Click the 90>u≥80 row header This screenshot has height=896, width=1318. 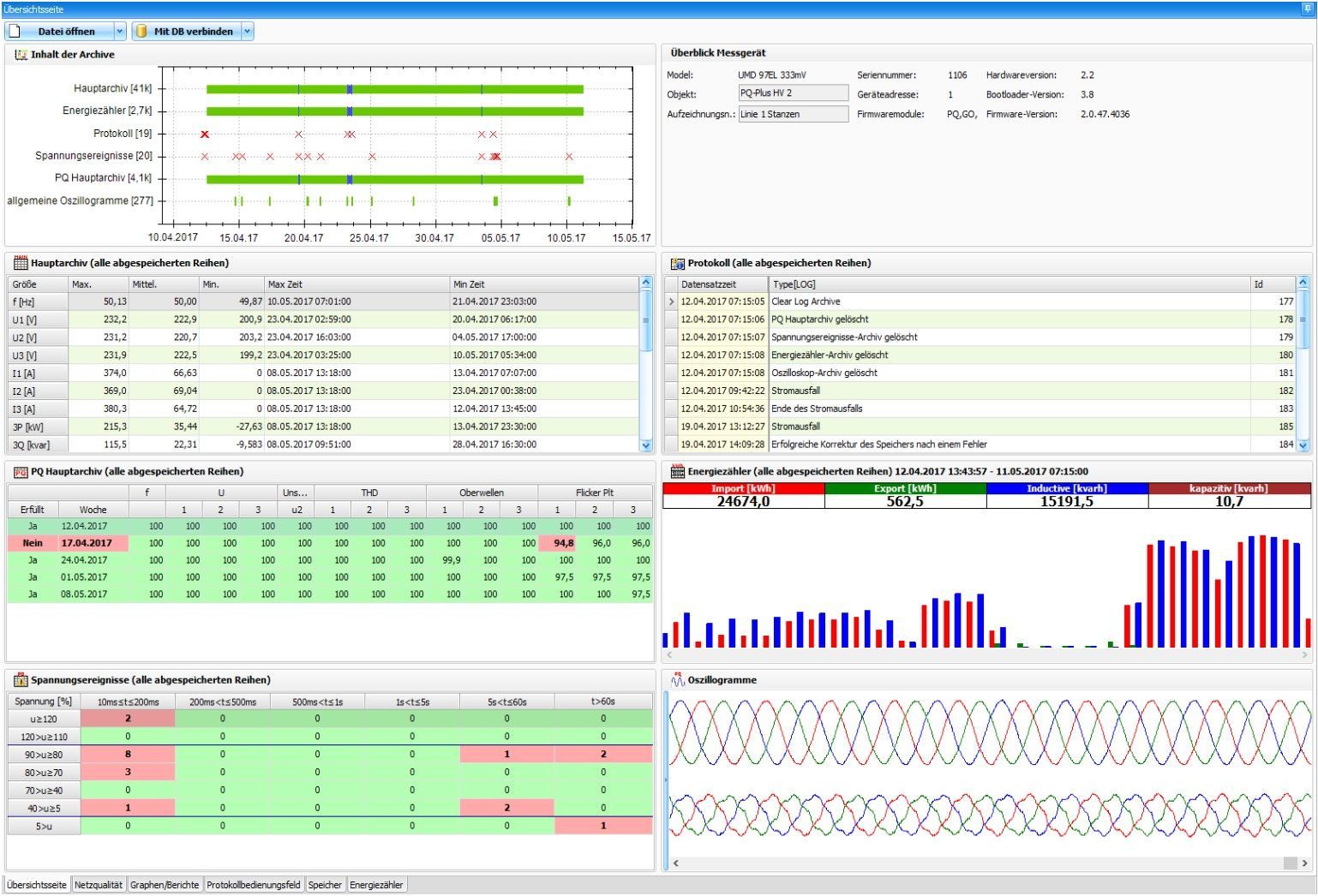[44, 755]
